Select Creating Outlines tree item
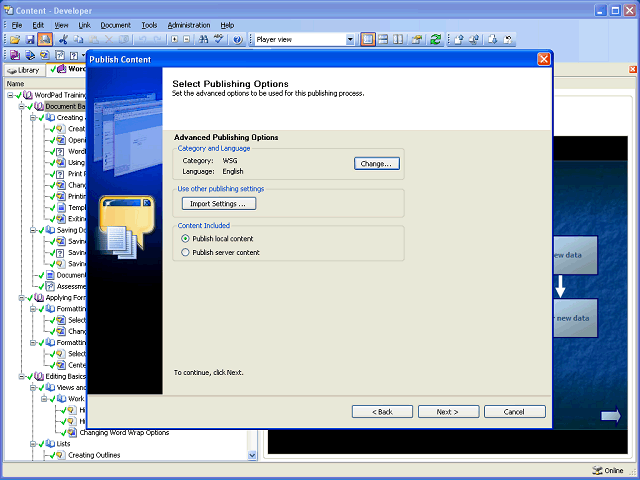The width and height of the screenshot is (640, 480). (x=94, y=455)
